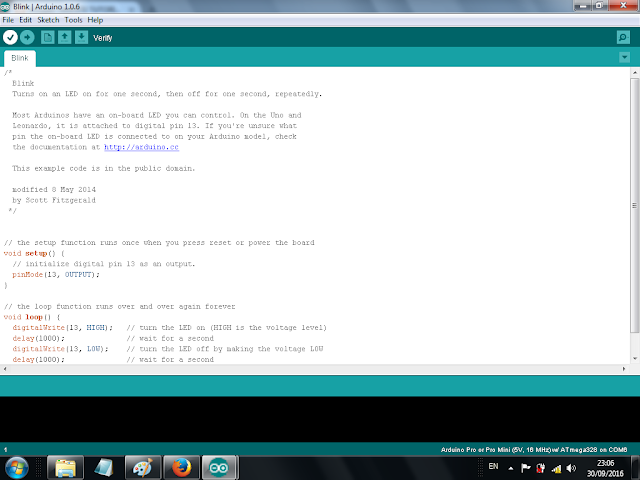Save the sketch using the Save icon
This screenshot has width=640, height=480.
pos(80,37)
